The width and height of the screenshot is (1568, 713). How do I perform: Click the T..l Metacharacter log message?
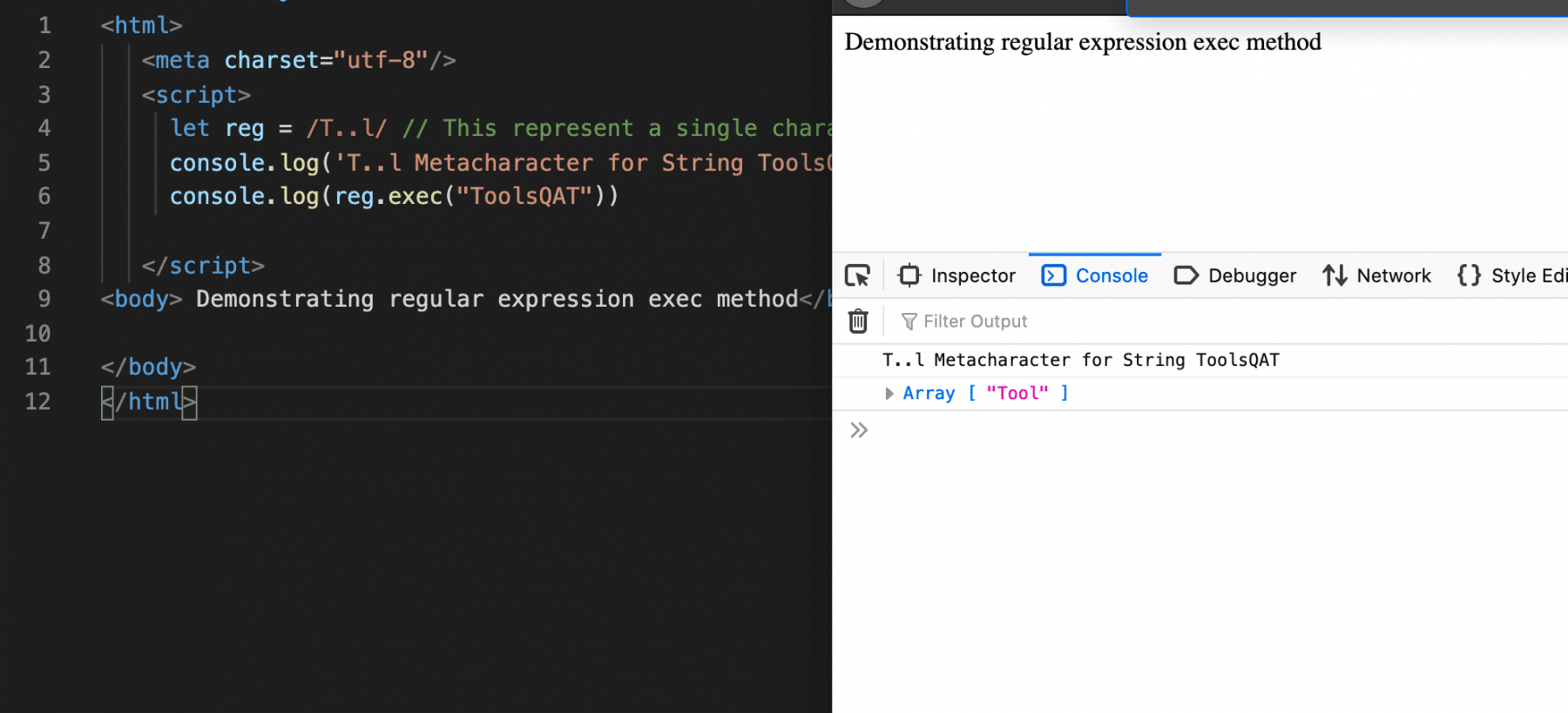tap(1080, 360)
